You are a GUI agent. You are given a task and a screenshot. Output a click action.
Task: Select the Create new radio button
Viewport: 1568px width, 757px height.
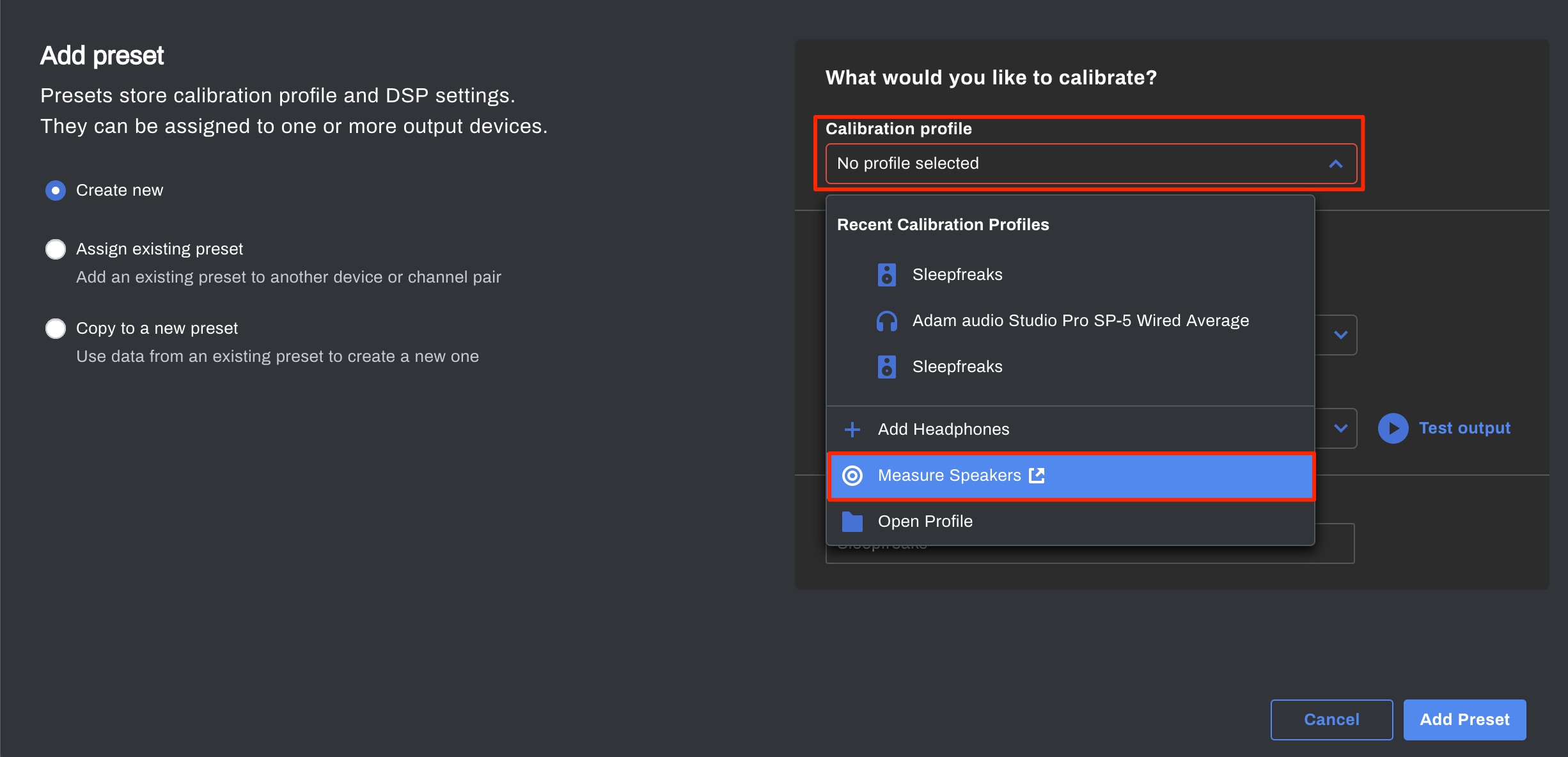click(56, 191)
